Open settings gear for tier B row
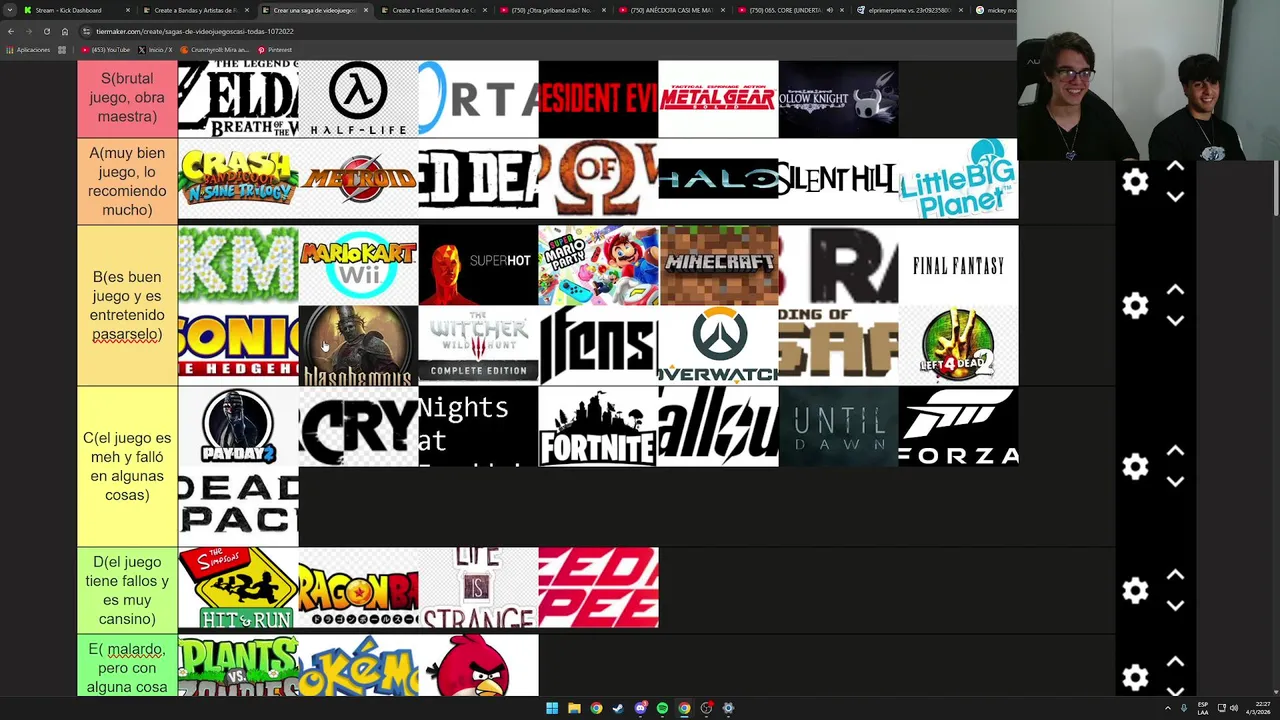This screenshot has width=1280, height=720. pos(1135,305)
